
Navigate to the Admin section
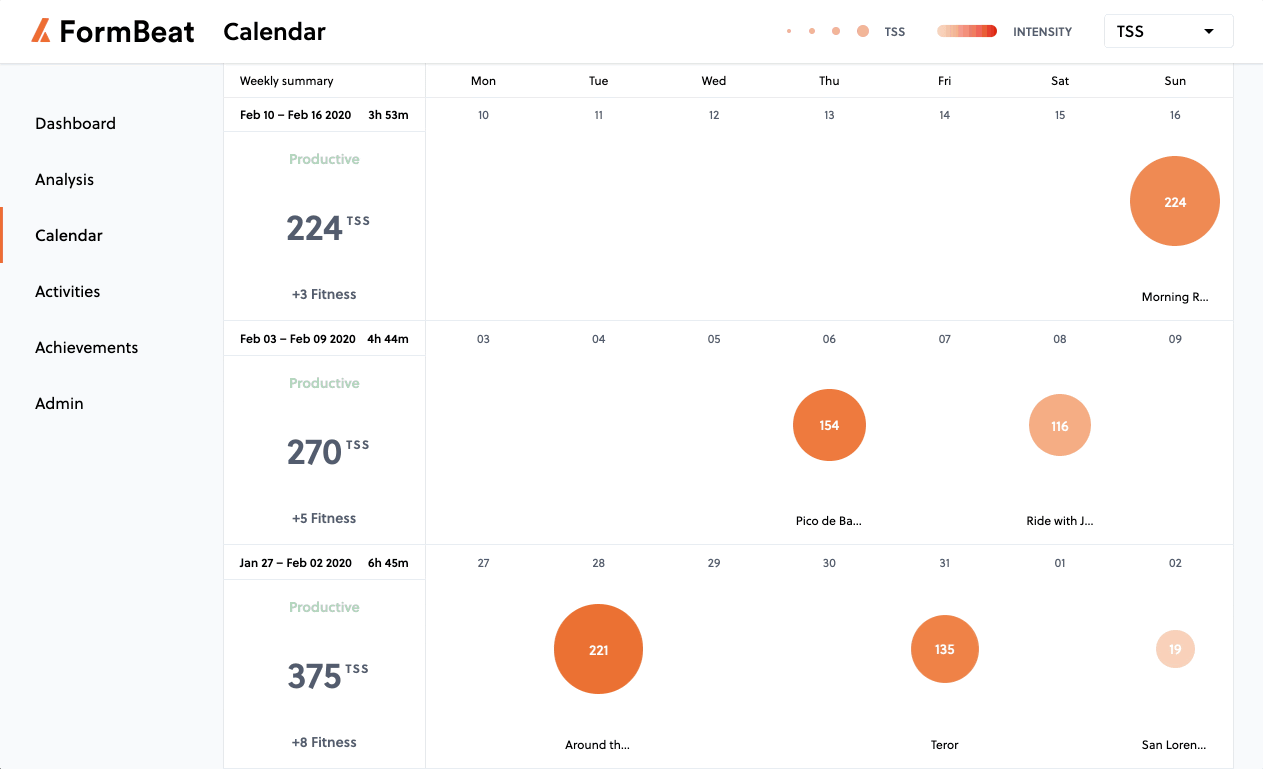pyautogui.click(x=59, y=404)
